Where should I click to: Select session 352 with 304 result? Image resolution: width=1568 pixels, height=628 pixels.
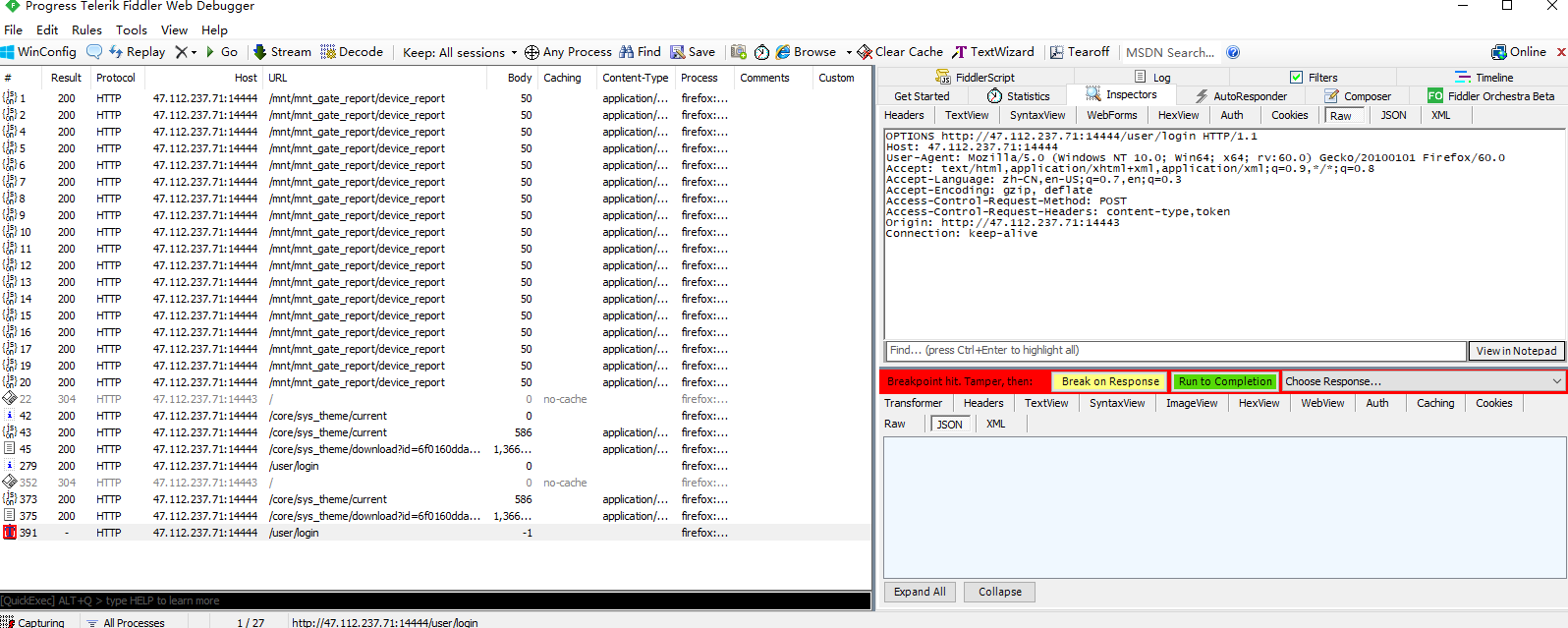(x=435, y=483)
